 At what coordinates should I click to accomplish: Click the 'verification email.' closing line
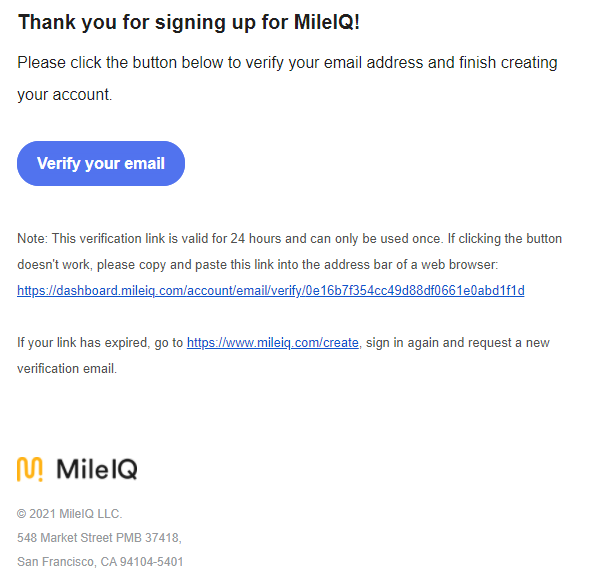[67, 369]
